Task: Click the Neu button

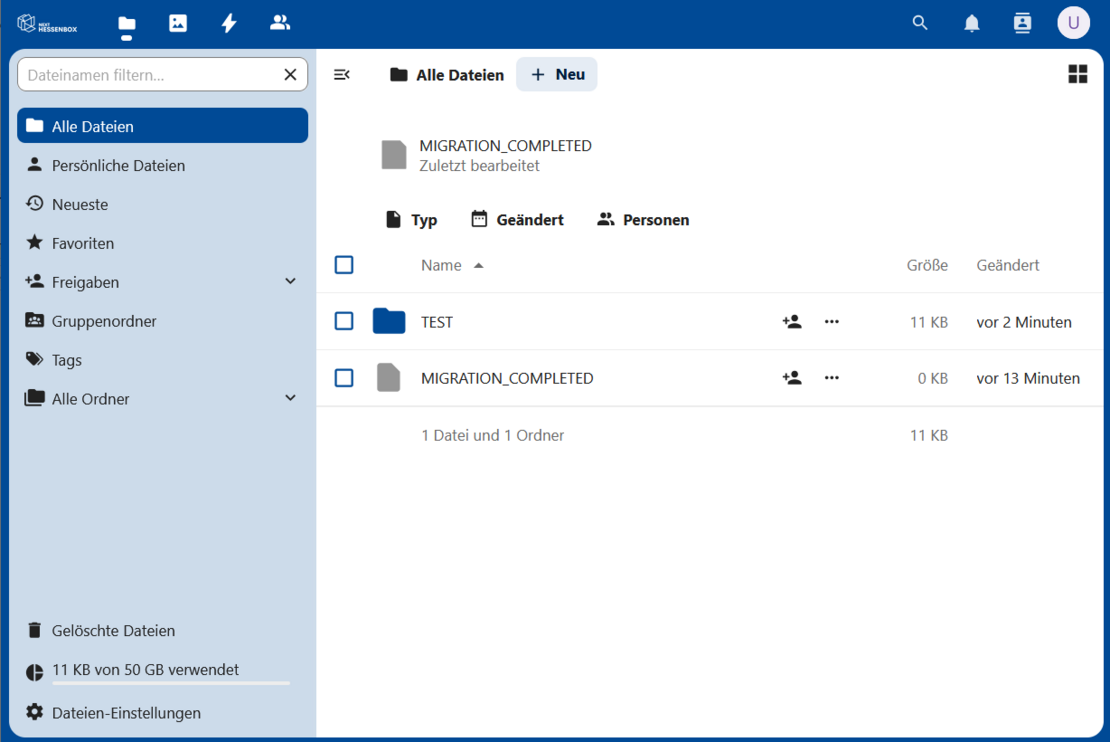Action: [x=557, y=75]
